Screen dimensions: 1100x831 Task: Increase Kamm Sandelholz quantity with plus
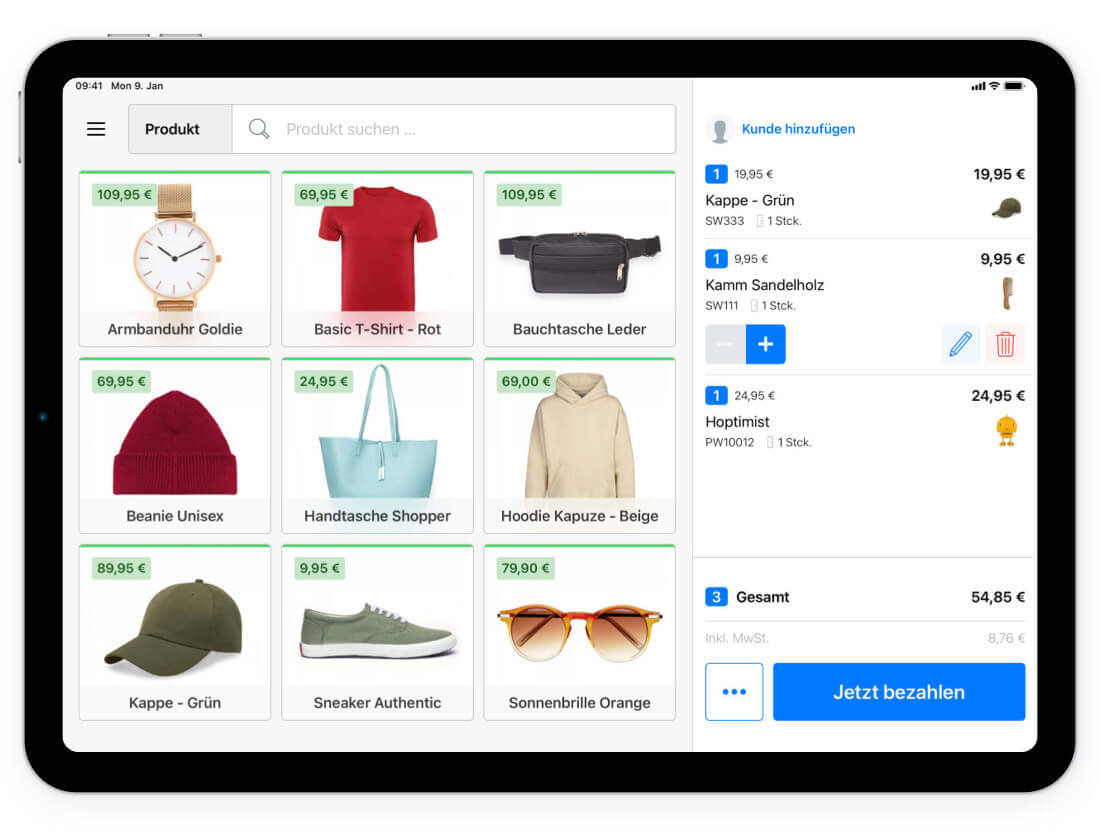click(x=765, y=344)
